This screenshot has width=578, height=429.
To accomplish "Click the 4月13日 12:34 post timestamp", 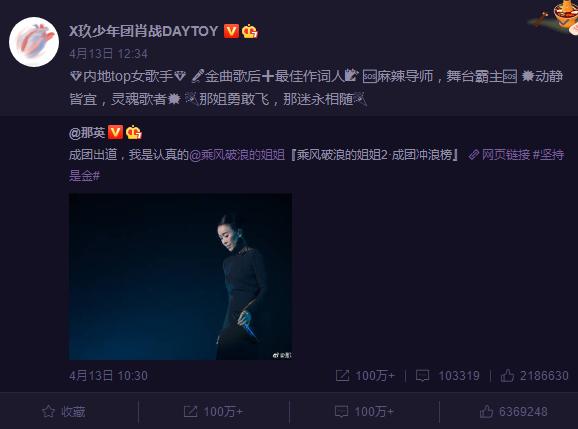I will pos(108,54).
